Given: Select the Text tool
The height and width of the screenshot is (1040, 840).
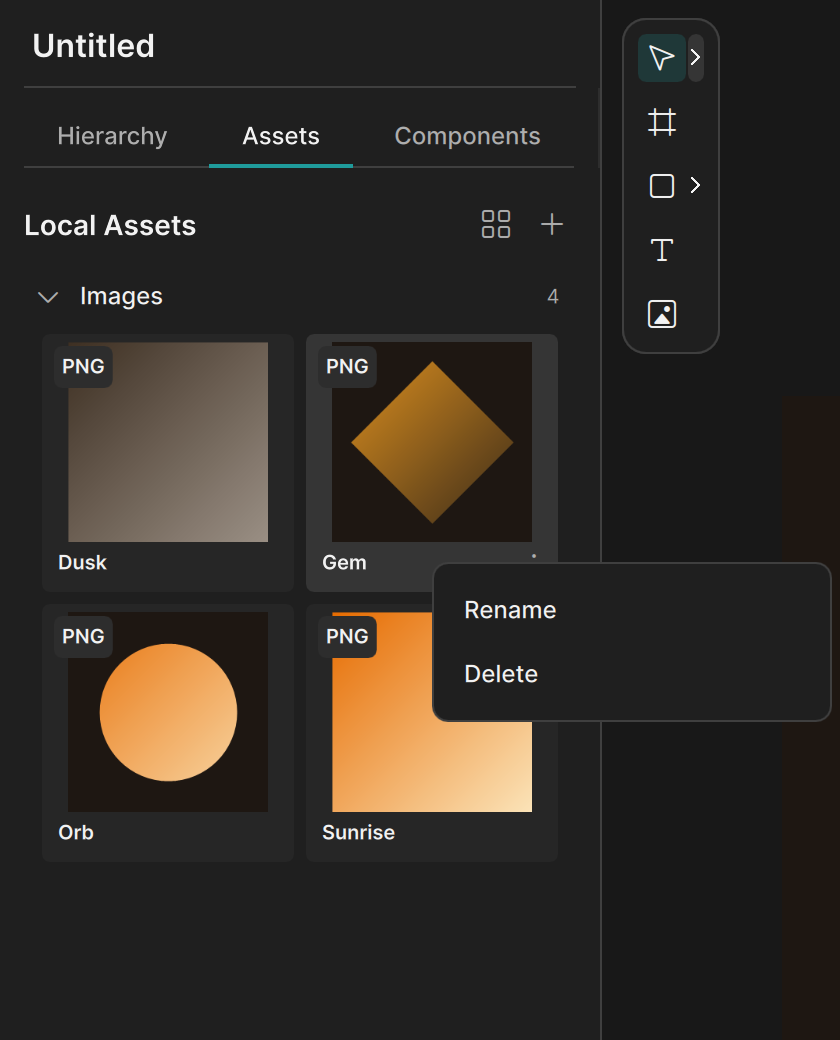Looking at the screenshot, I should click(x=662, y=250).
